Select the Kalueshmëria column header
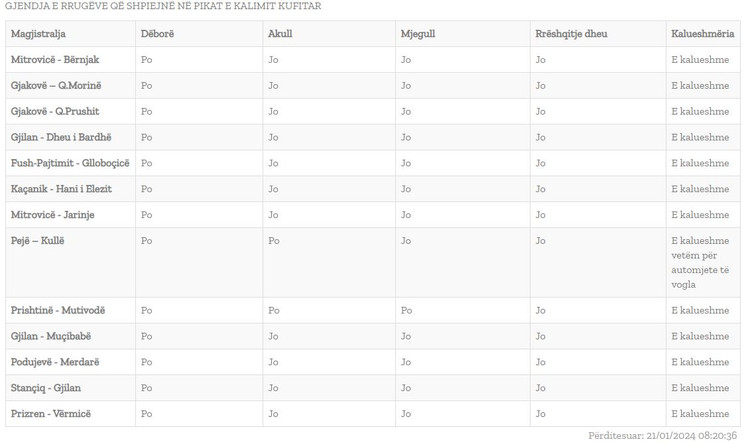This screenshot has height=444, width=750. point(702,34)
